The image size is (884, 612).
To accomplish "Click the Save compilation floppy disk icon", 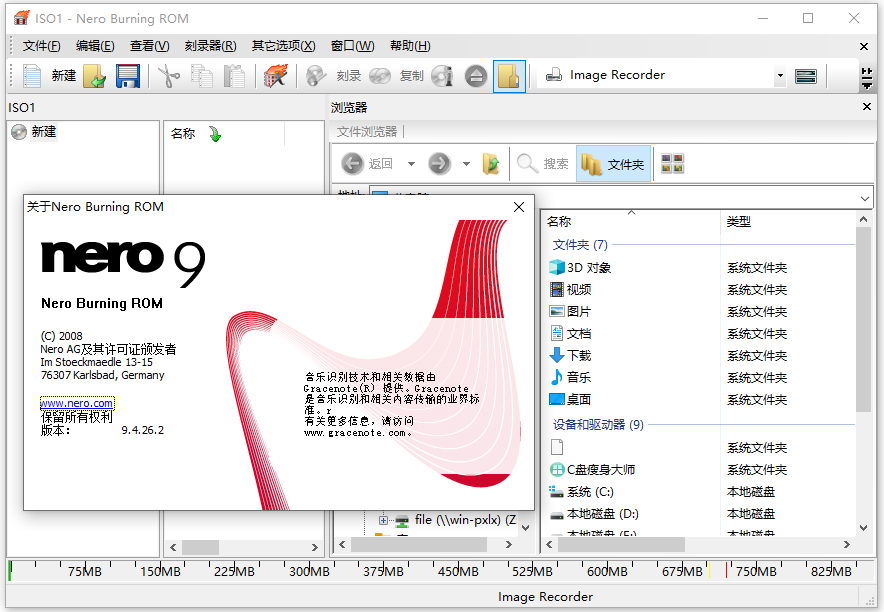I will click(x=127, y=76).
